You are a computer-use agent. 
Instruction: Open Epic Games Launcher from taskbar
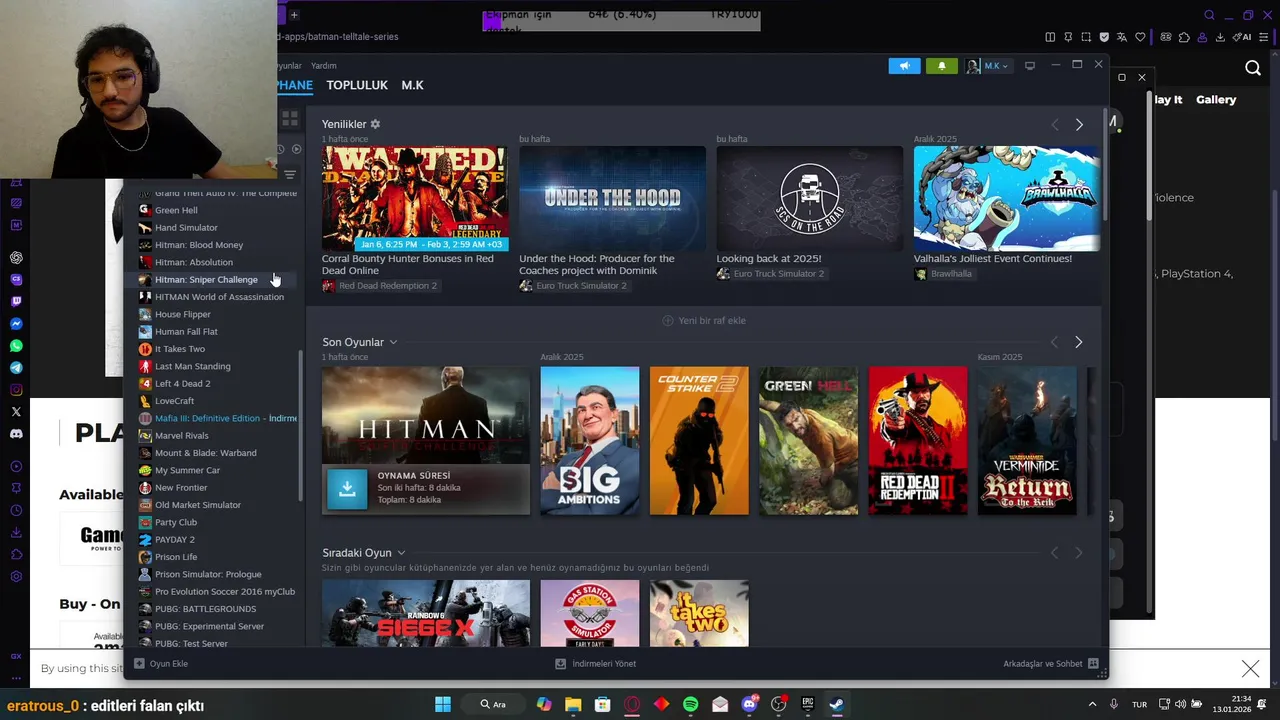(808, 704)
